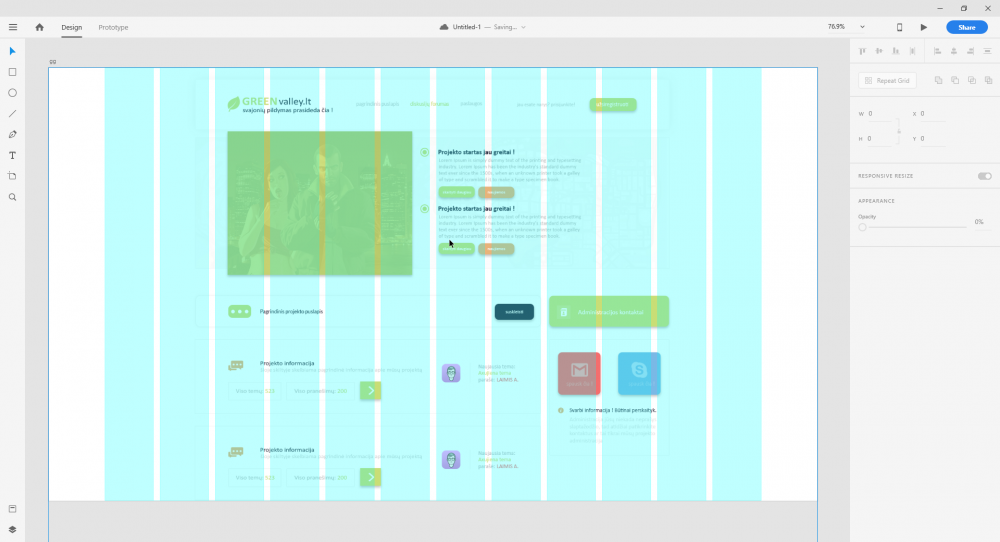The width and height of the screenshot is (1000, 542).
Task: Click the Share button
Action: [x=967, y=27]
